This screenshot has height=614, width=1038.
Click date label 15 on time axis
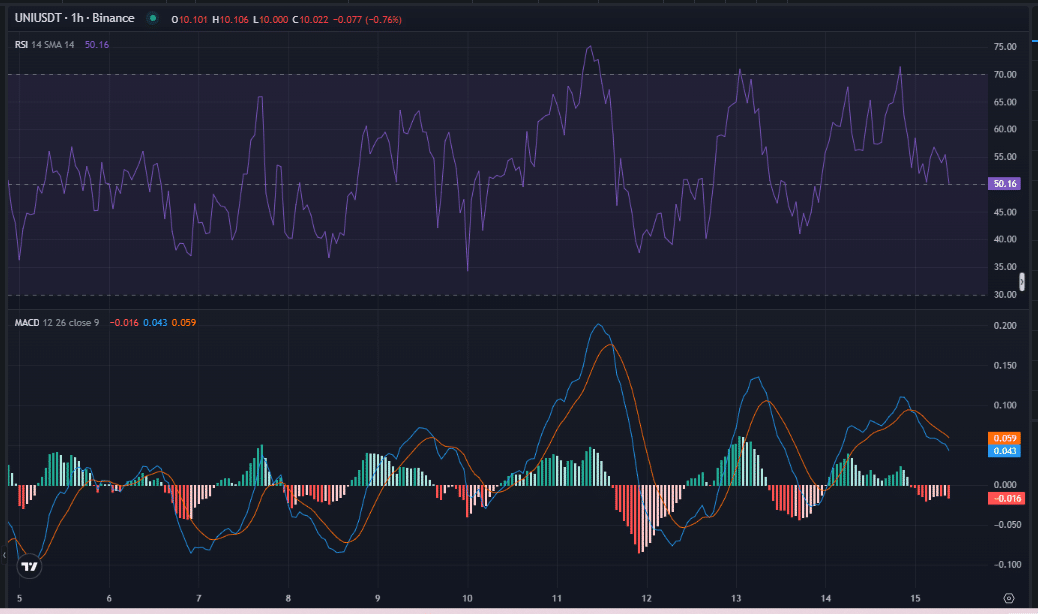click(x=915, y=598)
